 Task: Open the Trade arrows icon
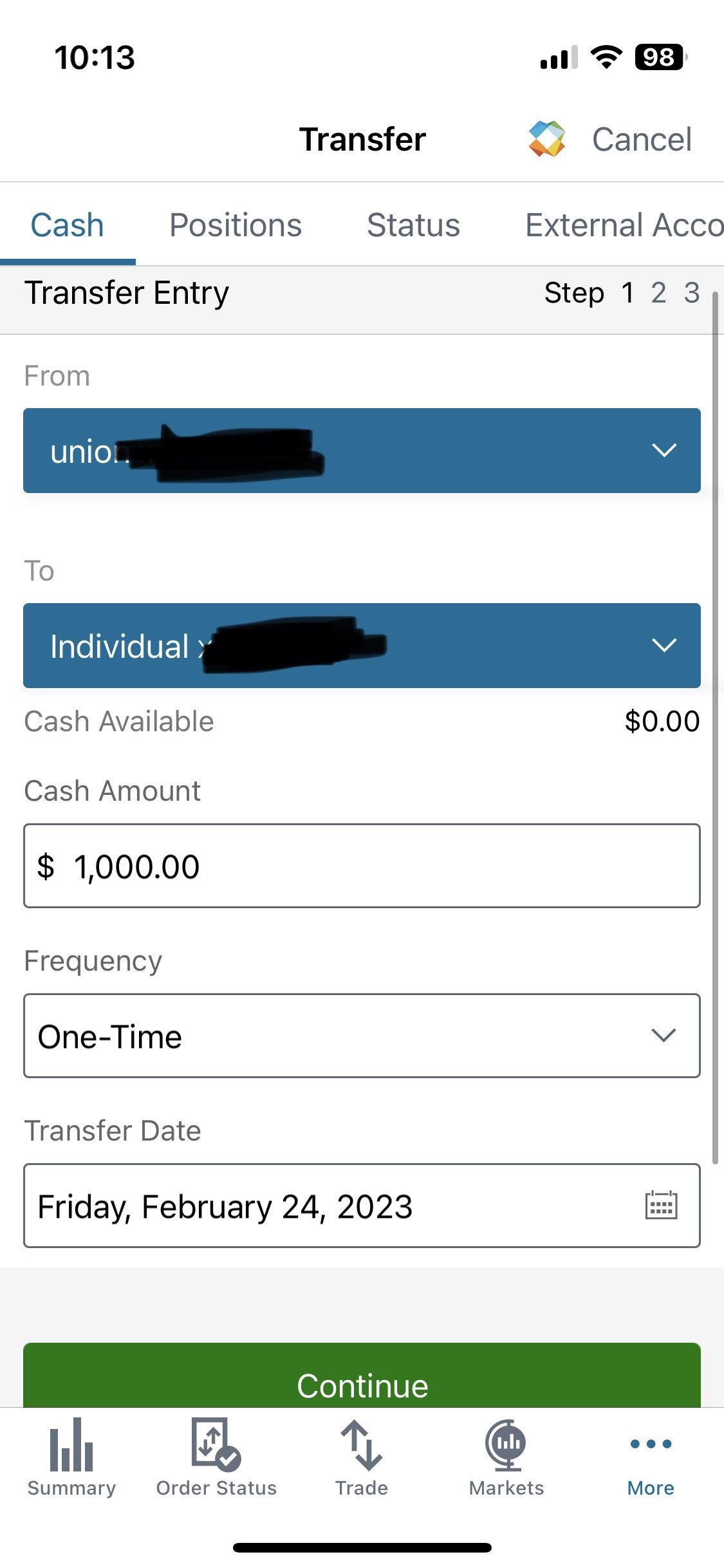[x=362, y=1446]
